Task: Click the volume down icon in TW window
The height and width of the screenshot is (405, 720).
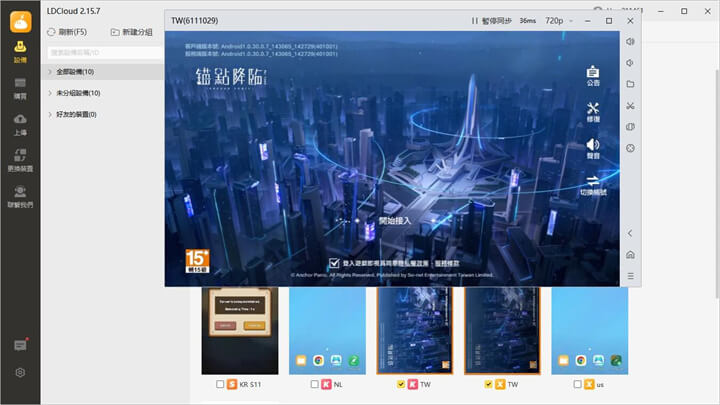Action: click(x=630, y=62)
